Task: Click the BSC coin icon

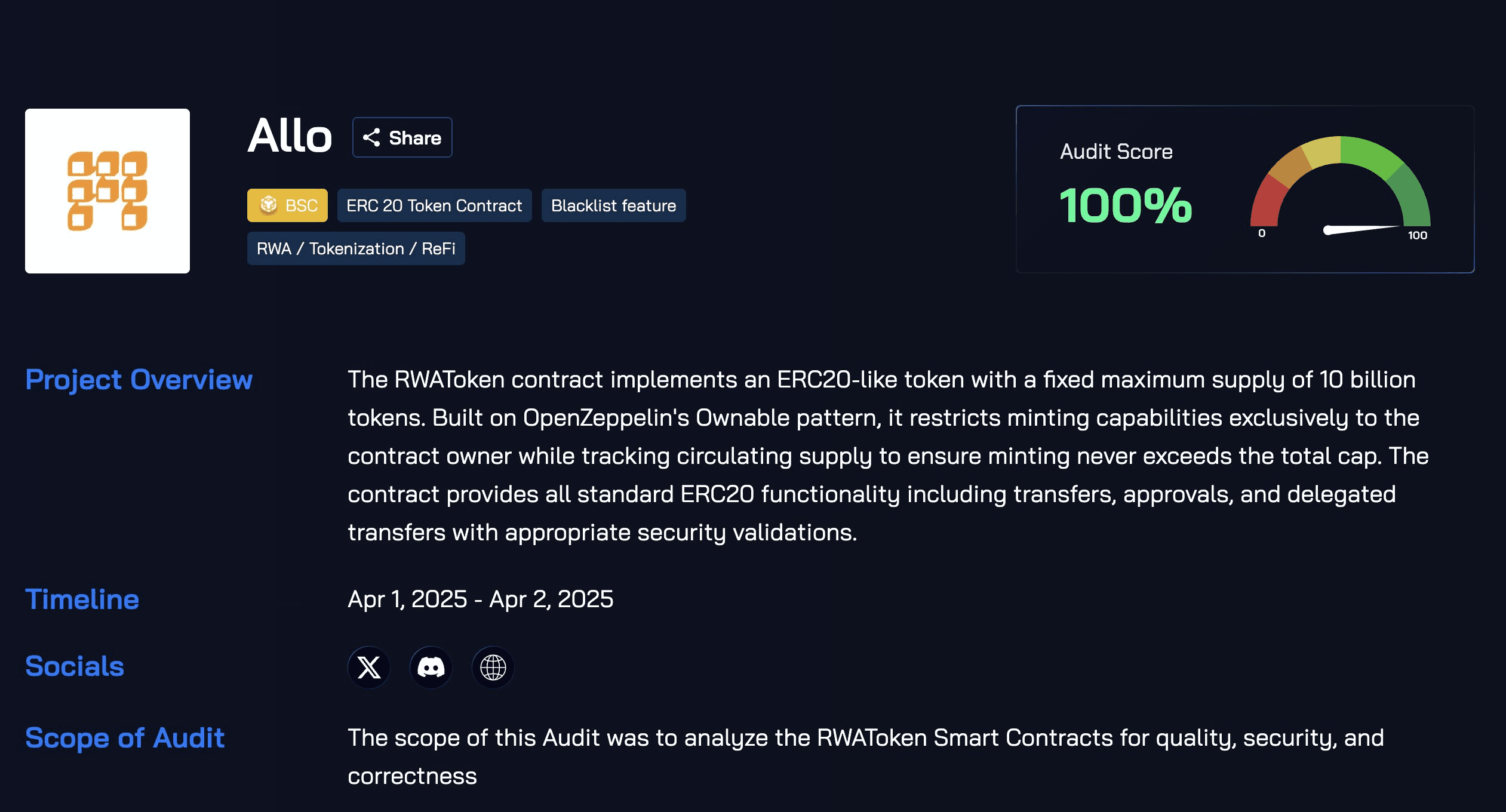Action: click(269, 205)
